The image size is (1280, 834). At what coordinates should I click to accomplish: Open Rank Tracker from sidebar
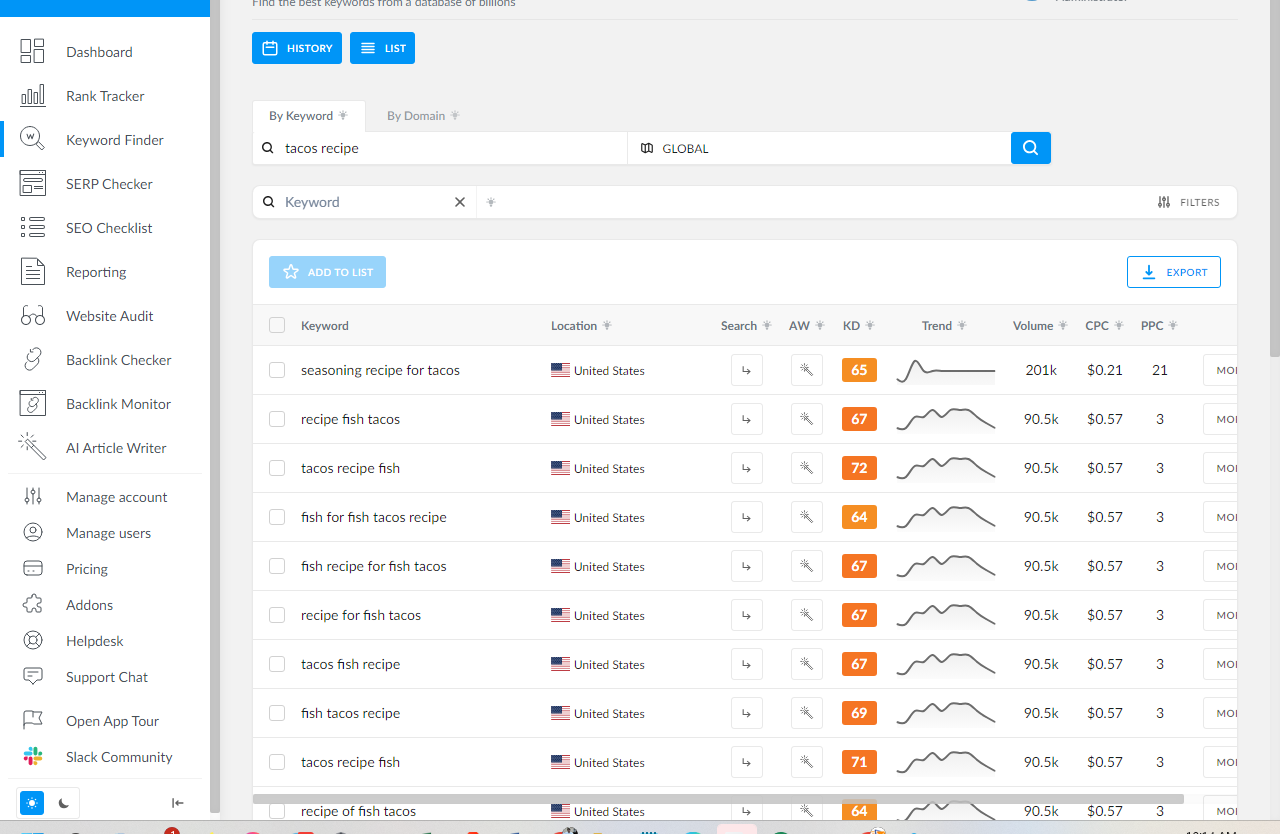click(105, 96)
